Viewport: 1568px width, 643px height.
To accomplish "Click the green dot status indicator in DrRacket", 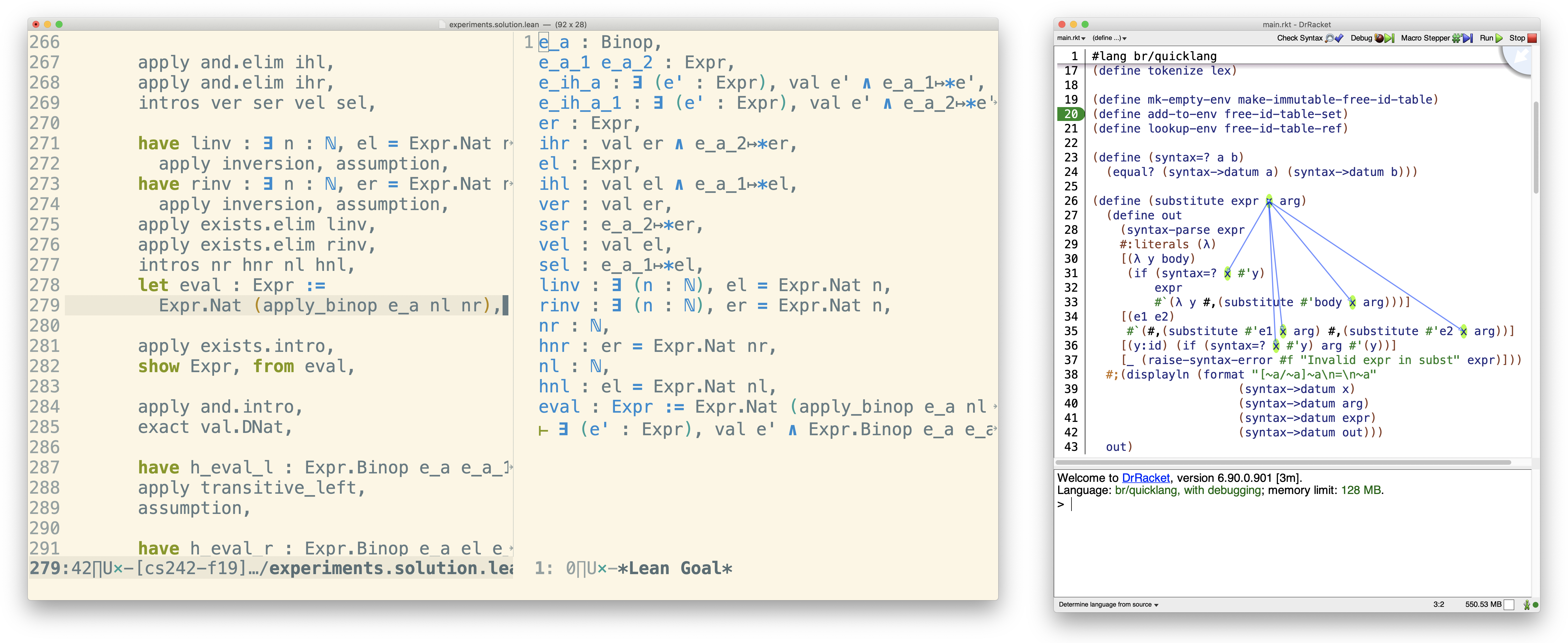I will (x=1536, y=605).
